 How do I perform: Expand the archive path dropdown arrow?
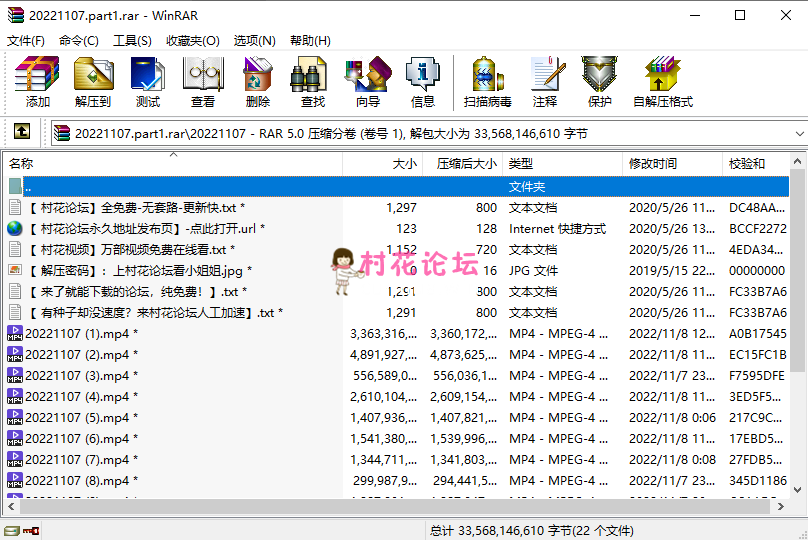click(798, 133)
